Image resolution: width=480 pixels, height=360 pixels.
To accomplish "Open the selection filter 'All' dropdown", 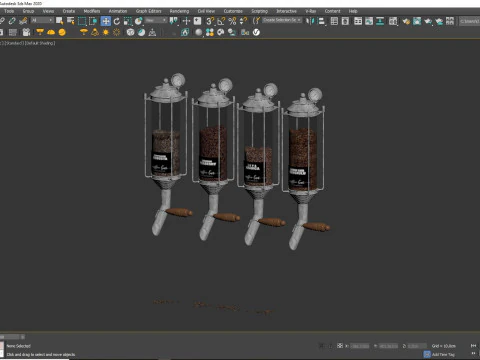I will point(42,21).
